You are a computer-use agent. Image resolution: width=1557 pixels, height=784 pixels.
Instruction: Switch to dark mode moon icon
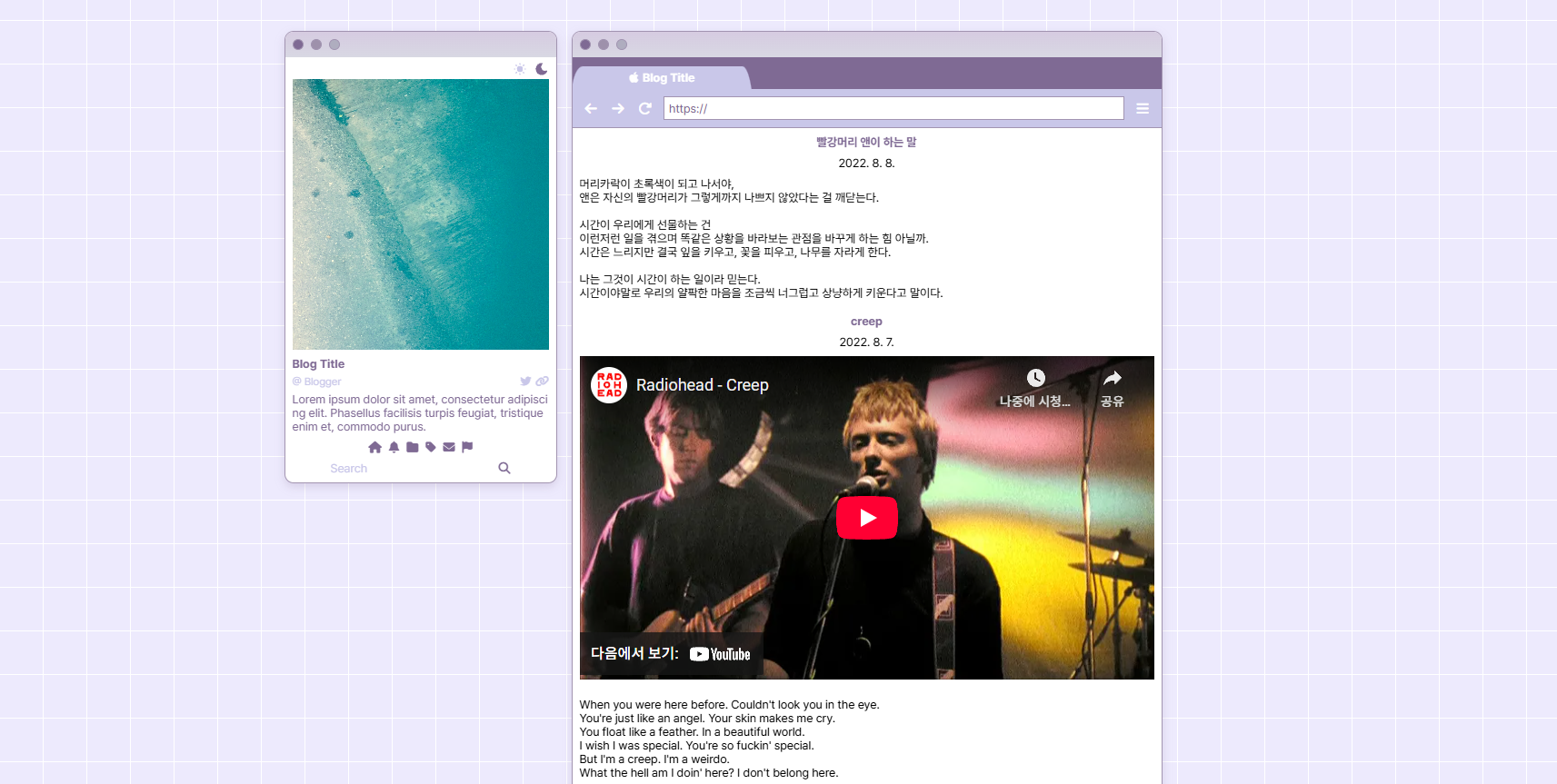542,69
